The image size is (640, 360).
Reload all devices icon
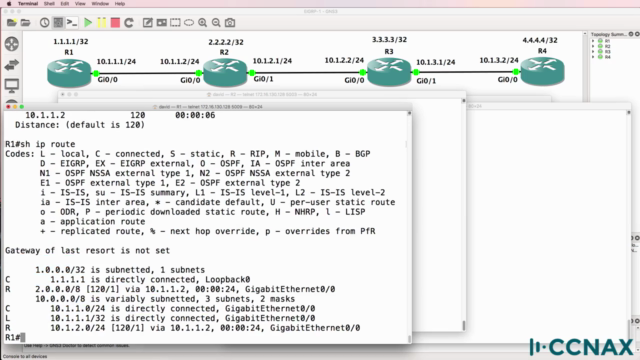tap(129, 22)
